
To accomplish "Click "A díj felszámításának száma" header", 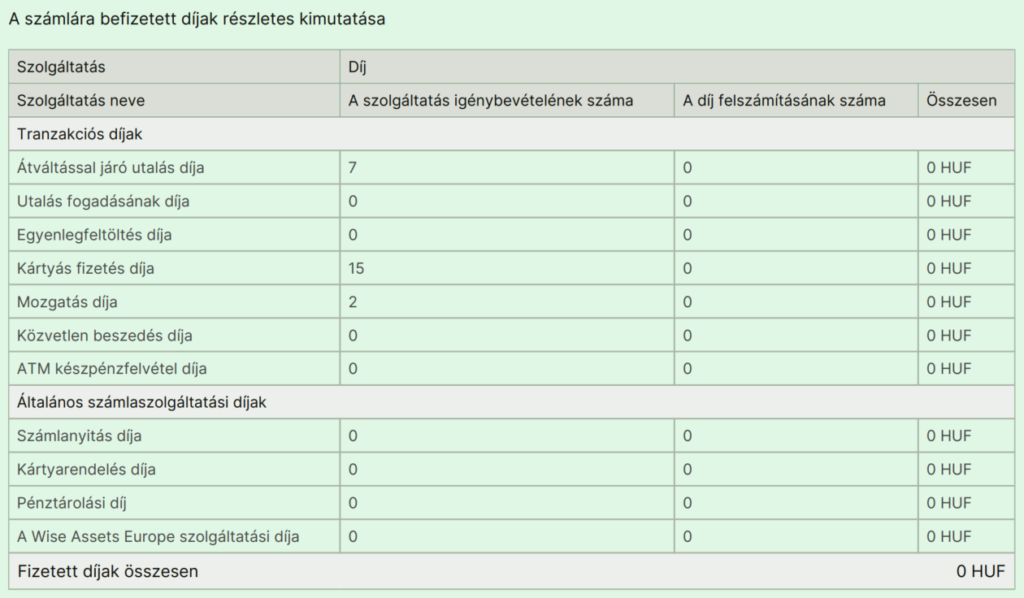I will coord(784,101).
